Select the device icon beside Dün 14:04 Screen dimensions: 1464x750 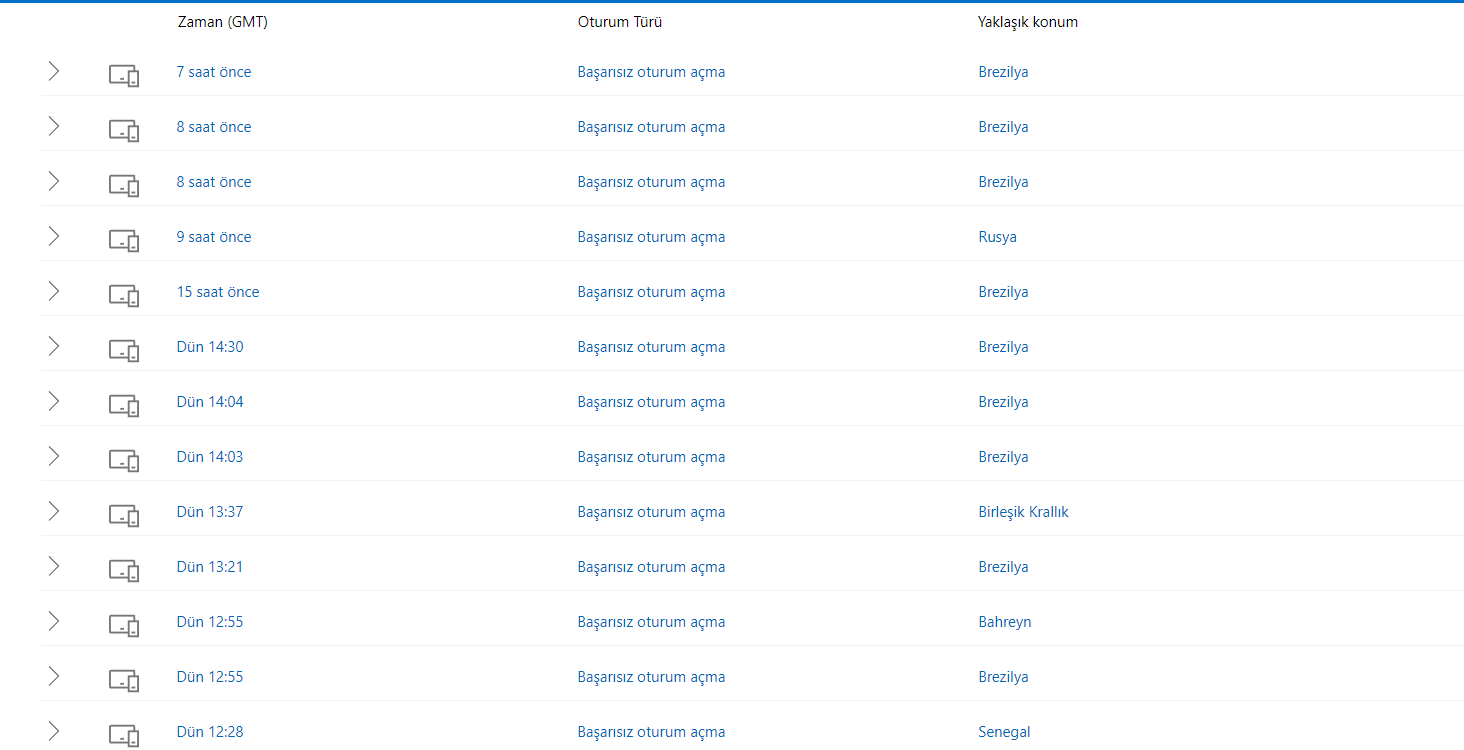click(x=124, y=404)
